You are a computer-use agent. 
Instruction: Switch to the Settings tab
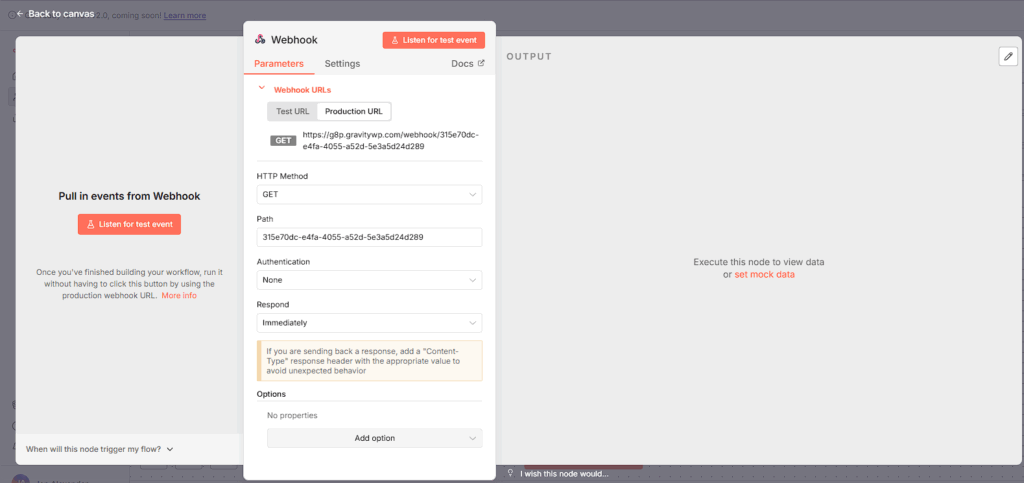tap(342, 64)
